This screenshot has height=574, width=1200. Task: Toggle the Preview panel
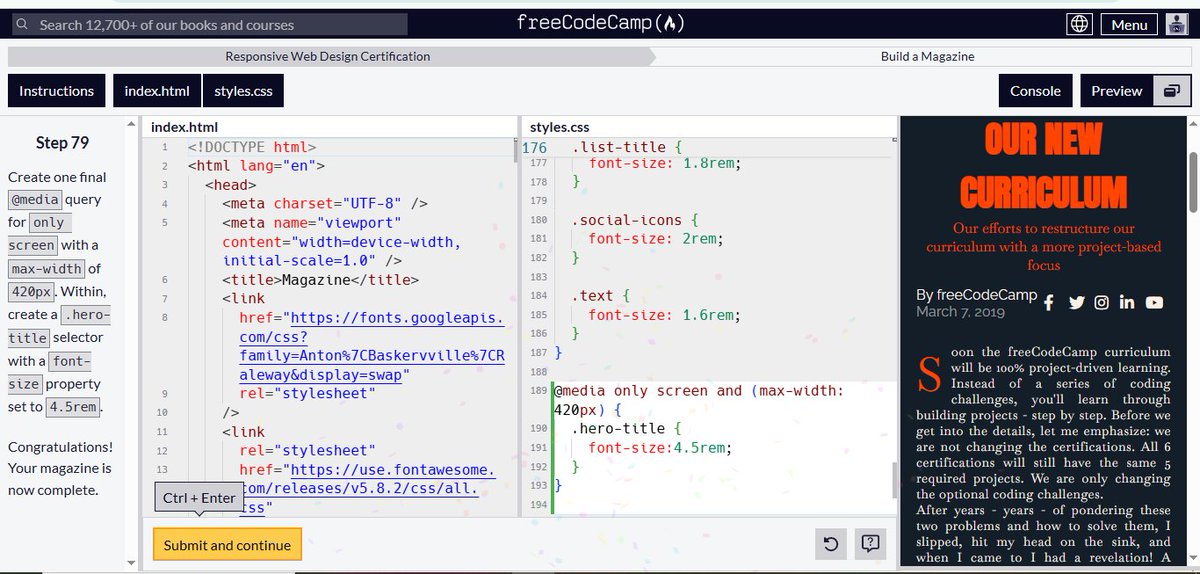click(1117, 91)
